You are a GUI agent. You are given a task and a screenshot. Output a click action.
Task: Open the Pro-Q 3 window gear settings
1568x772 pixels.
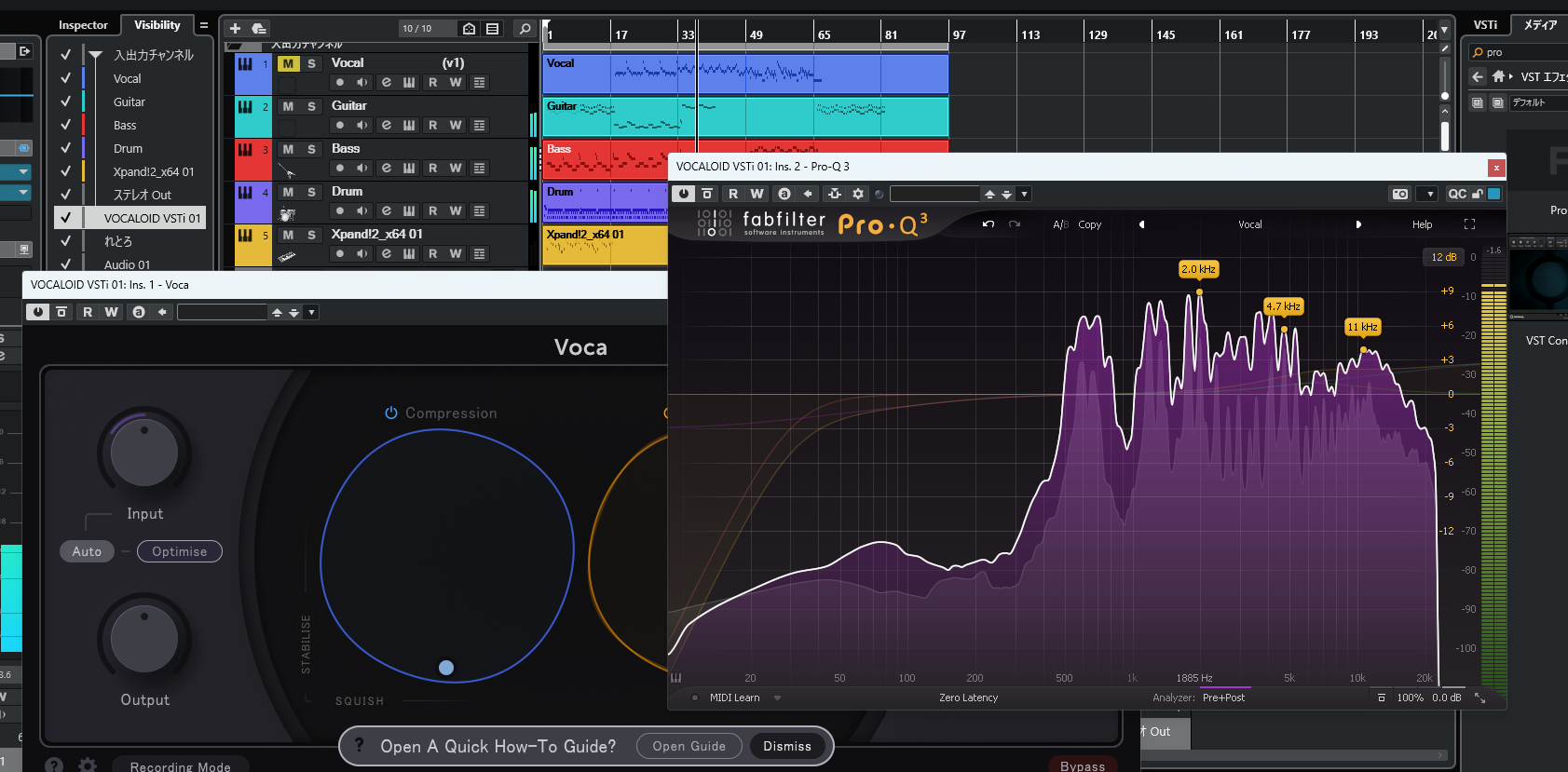pyautogui.click(x=858, y=194)
